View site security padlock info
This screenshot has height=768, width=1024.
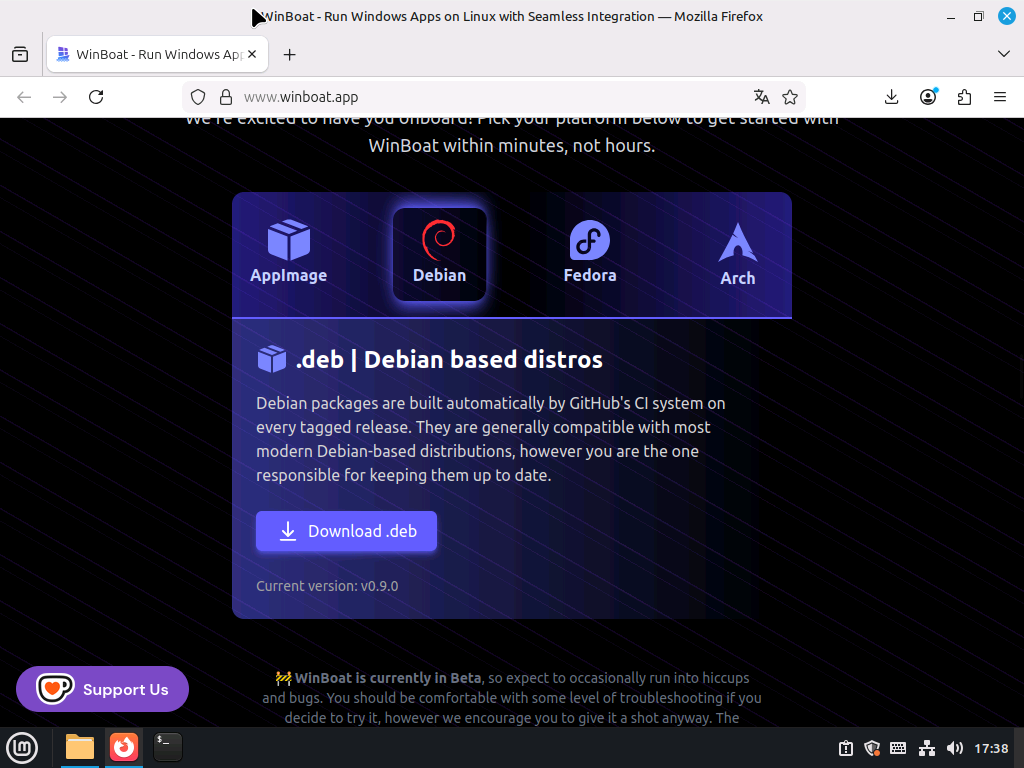[x=225, y=97]
